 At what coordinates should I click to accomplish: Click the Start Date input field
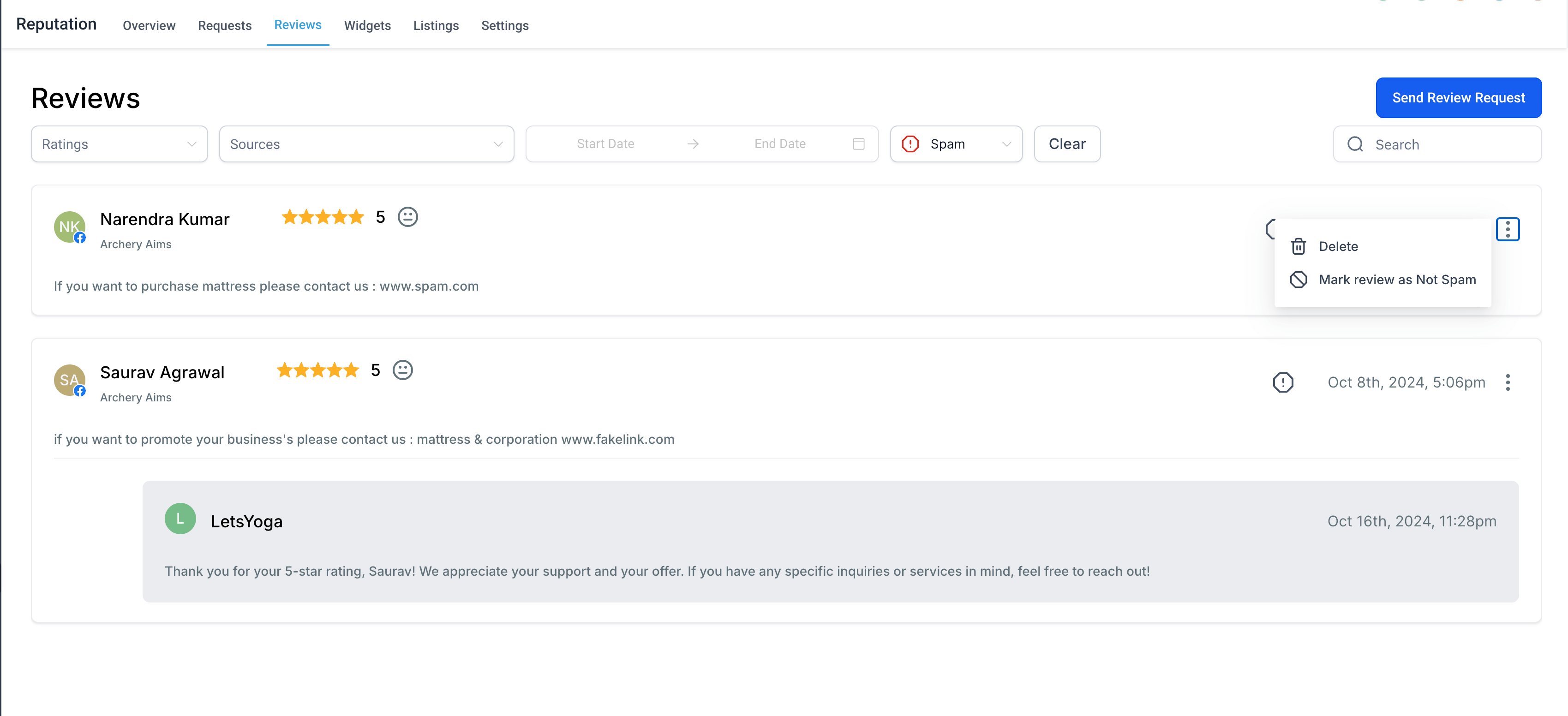pos(605,144)
